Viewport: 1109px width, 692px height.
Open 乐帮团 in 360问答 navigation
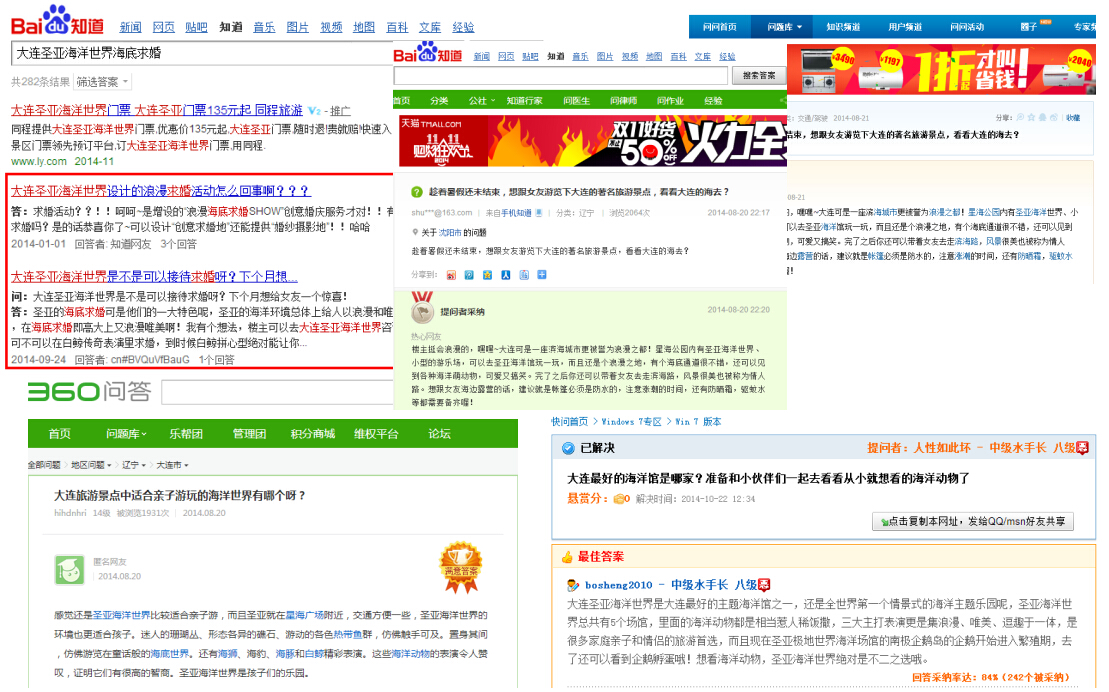point(186,434)
